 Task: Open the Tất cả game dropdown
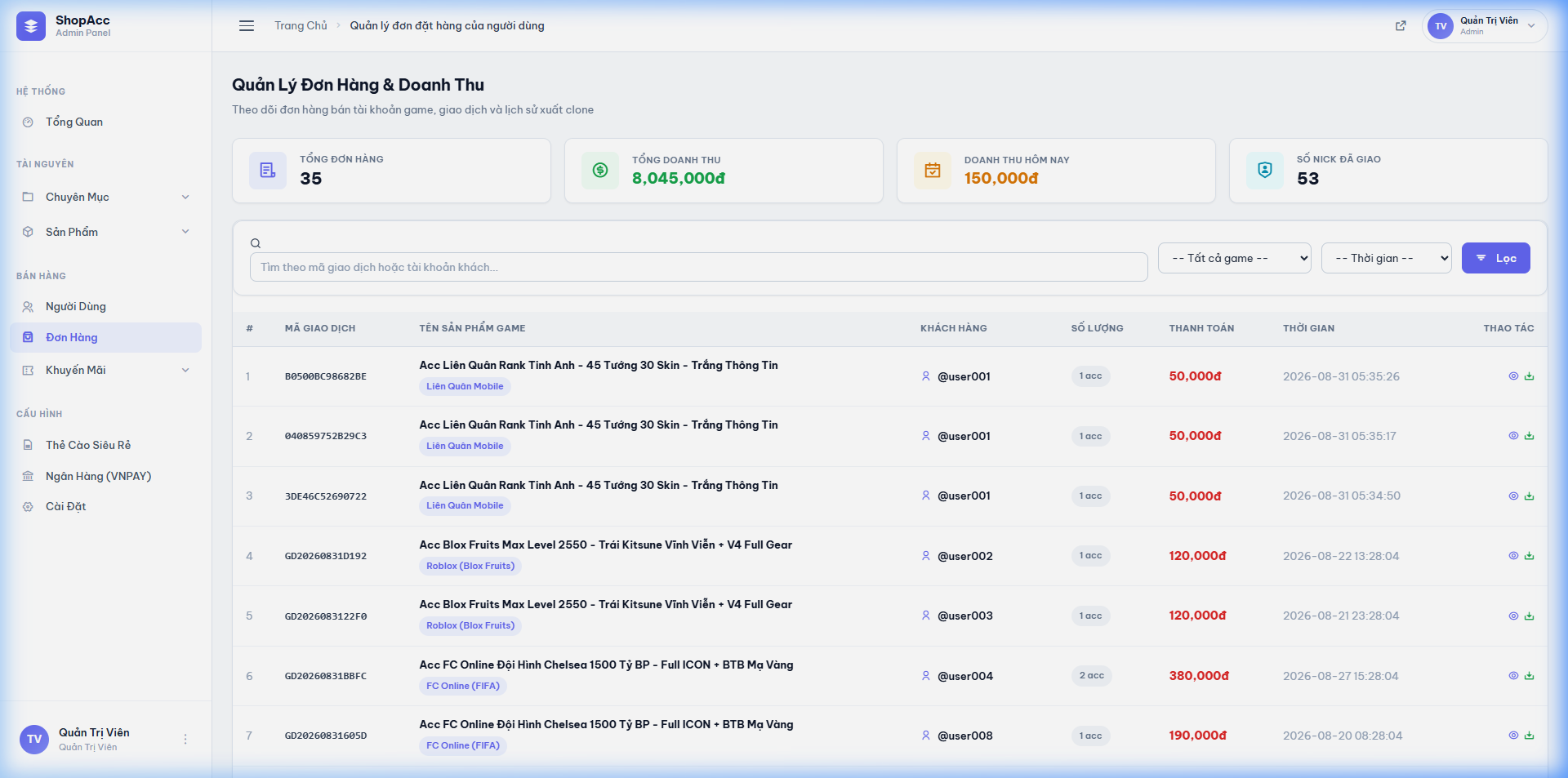1234,258
